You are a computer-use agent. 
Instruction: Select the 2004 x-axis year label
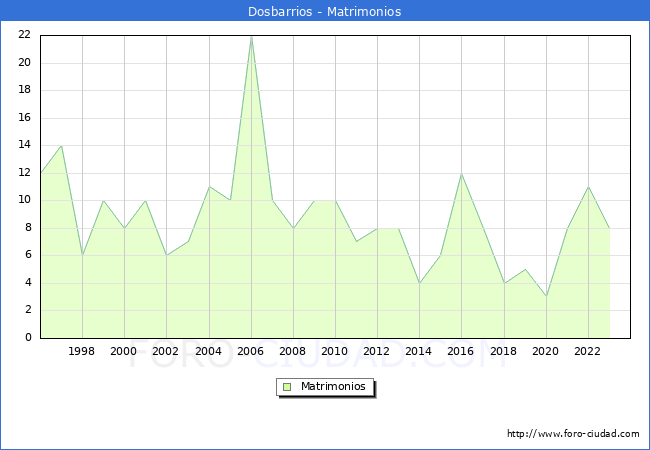(209, 351)
